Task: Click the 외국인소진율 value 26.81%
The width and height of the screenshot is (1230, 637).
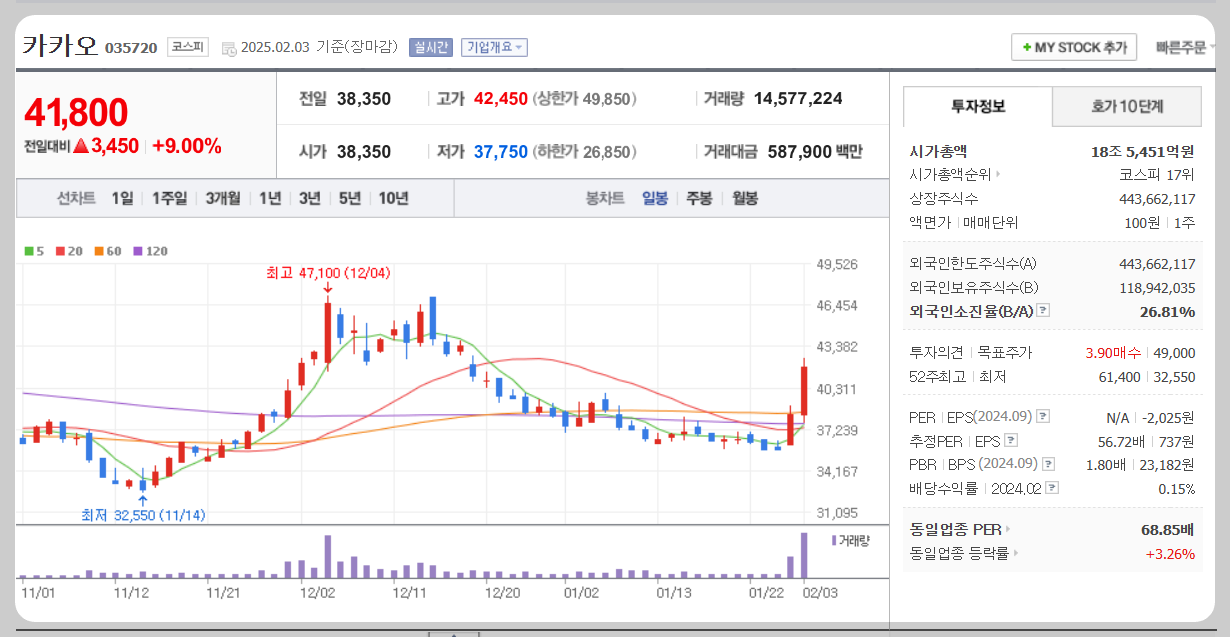Action: tap(1167, 312)
